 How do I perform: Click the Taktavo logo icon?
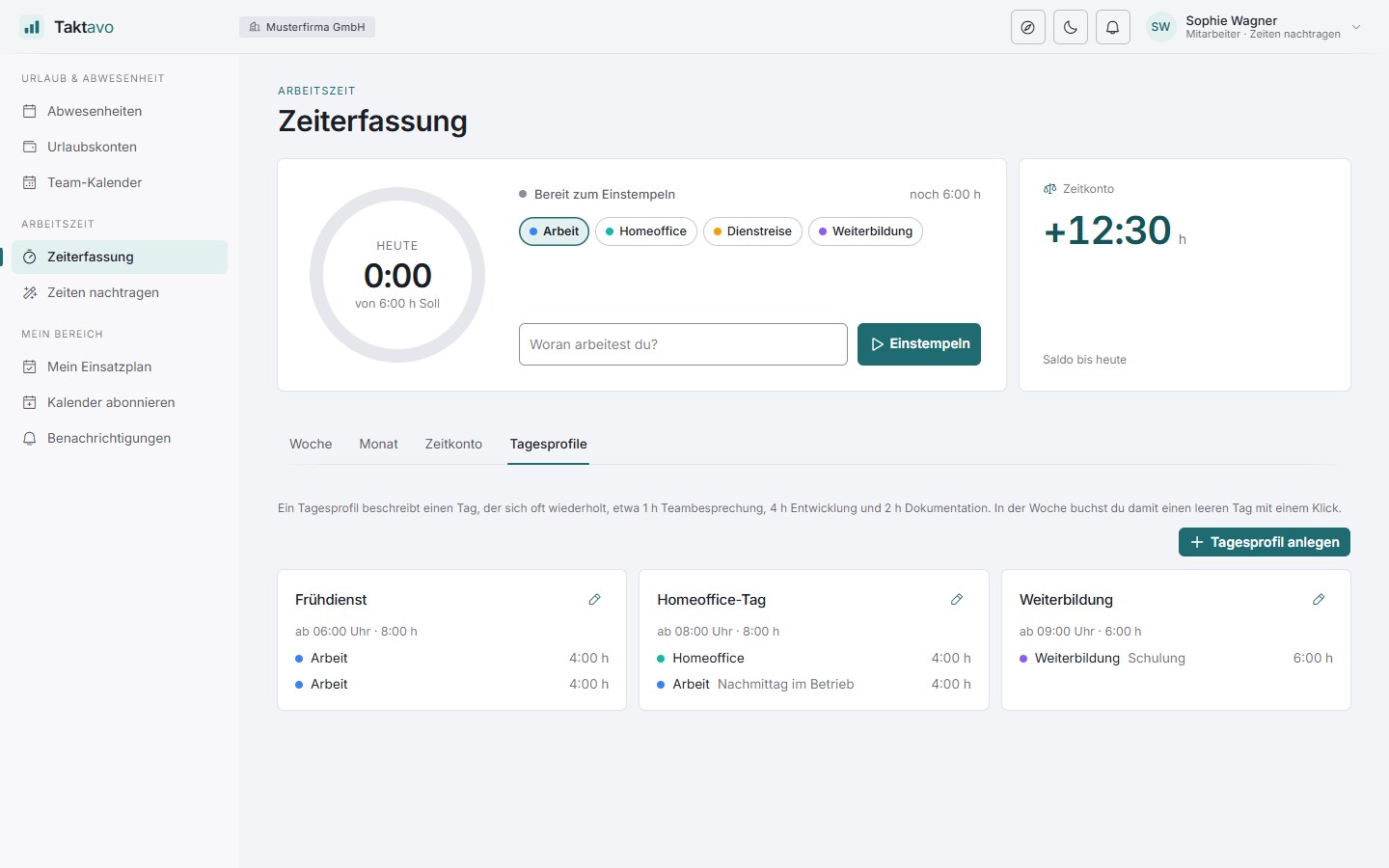[x=32, y=27]
